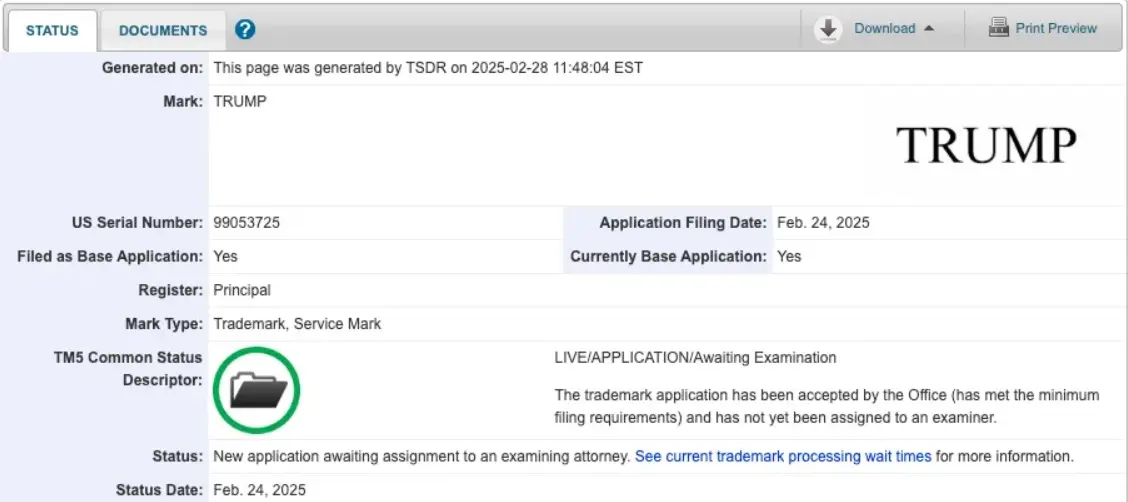Click the Status Date value at bottom
This screenshot has width=1128, height=502.
click(x=260, y=490)
